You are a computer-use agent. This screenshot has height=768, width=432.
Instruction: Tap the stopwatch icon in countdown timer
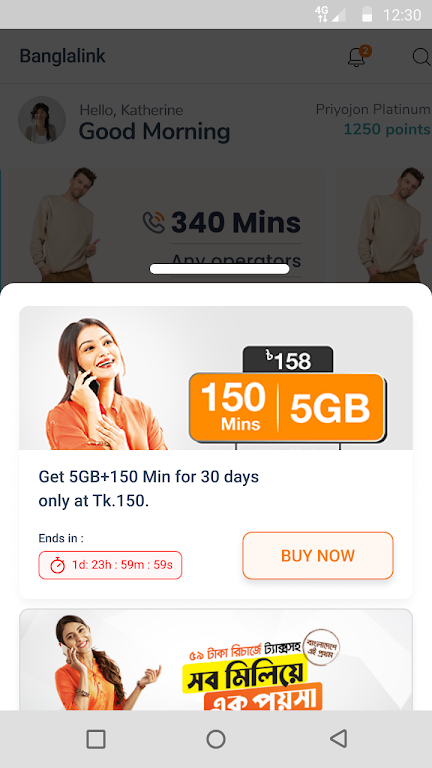(58, 565)
